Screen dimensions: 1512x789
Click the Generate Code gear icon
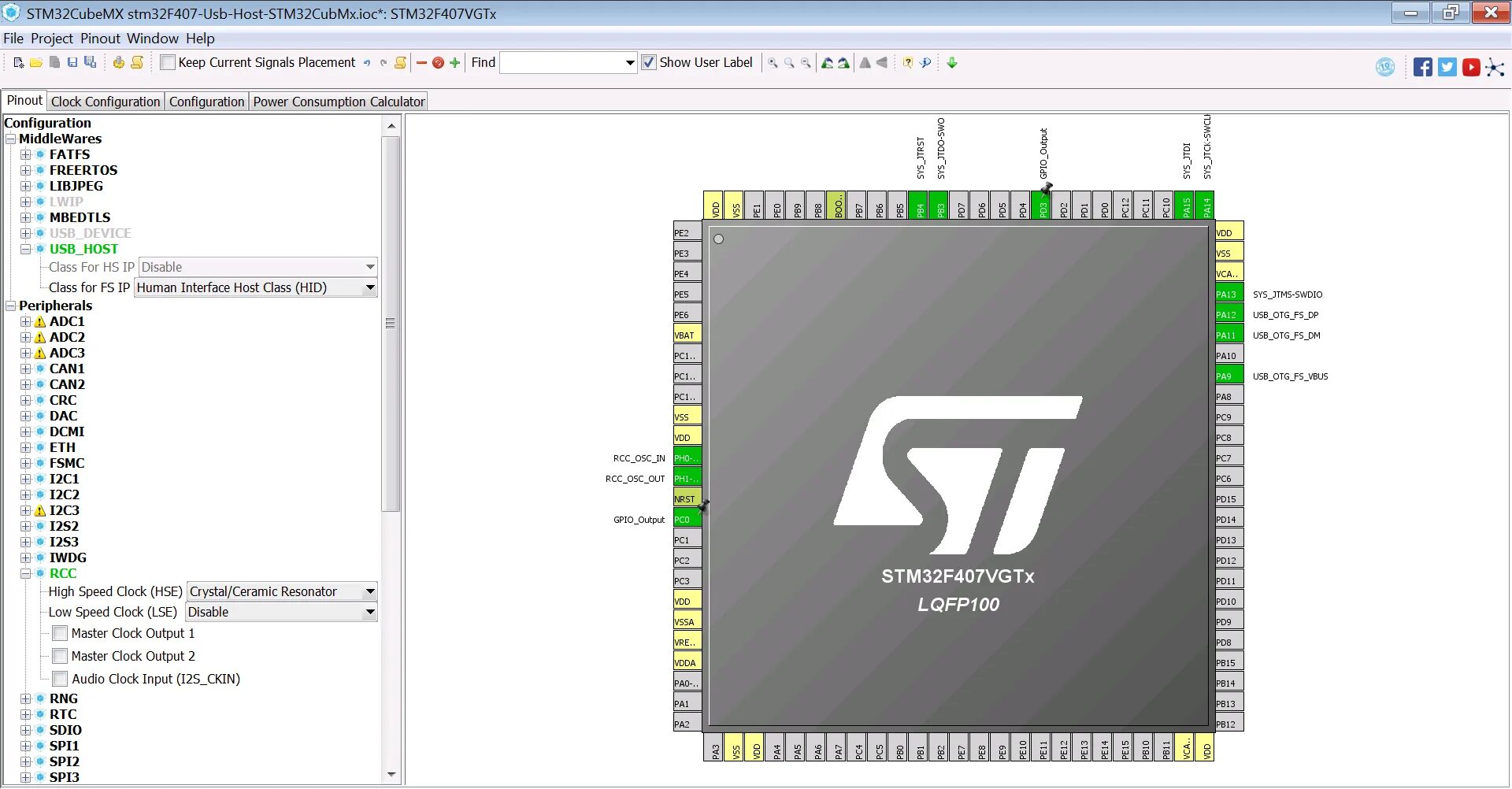(118, 62)
